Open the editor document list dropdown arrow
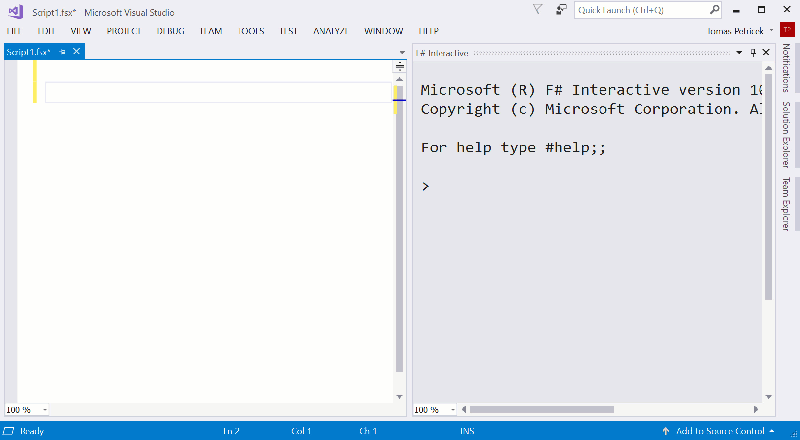This screenshot has height=440, width=800. point(401,53)
